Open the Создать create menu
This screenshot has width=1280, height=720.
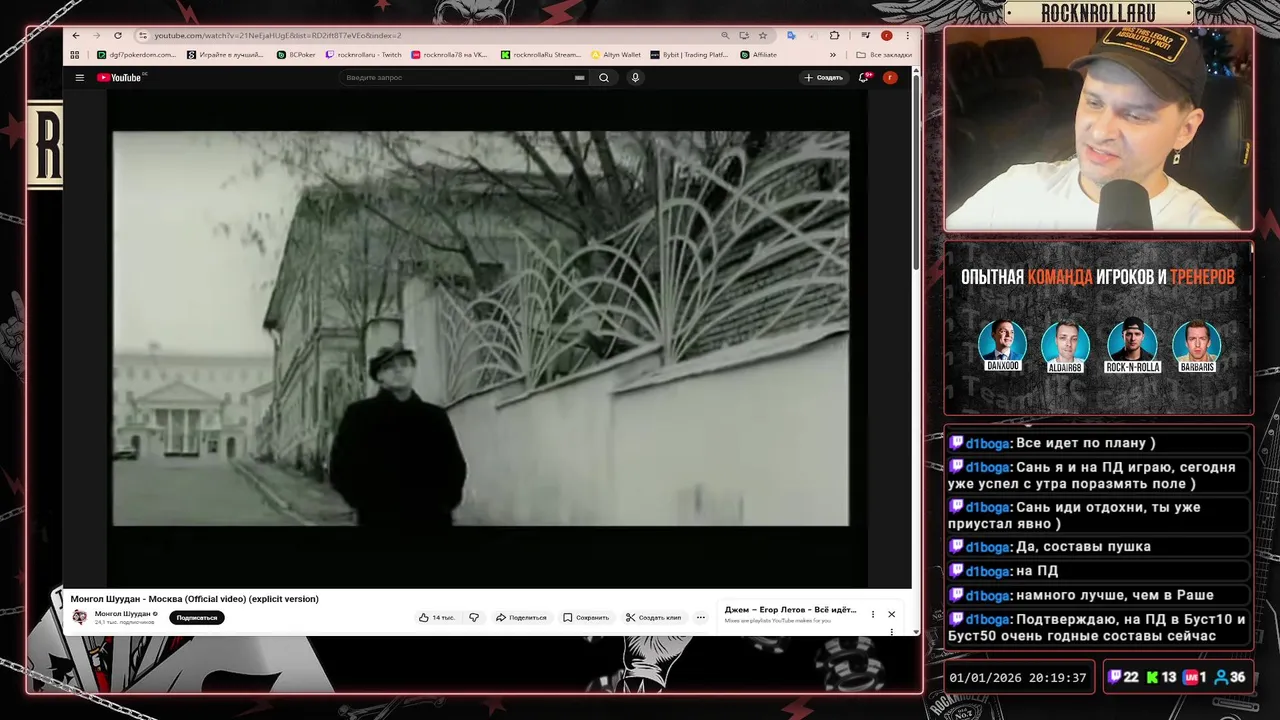823,77
